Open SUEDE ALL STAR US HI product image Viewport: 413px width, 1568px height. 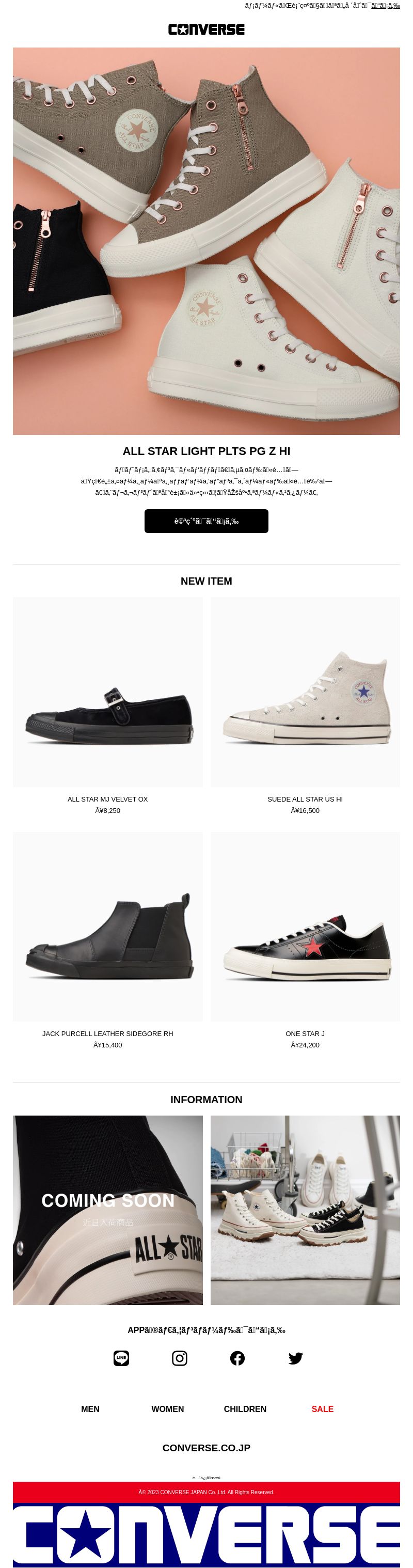[305, 692]
